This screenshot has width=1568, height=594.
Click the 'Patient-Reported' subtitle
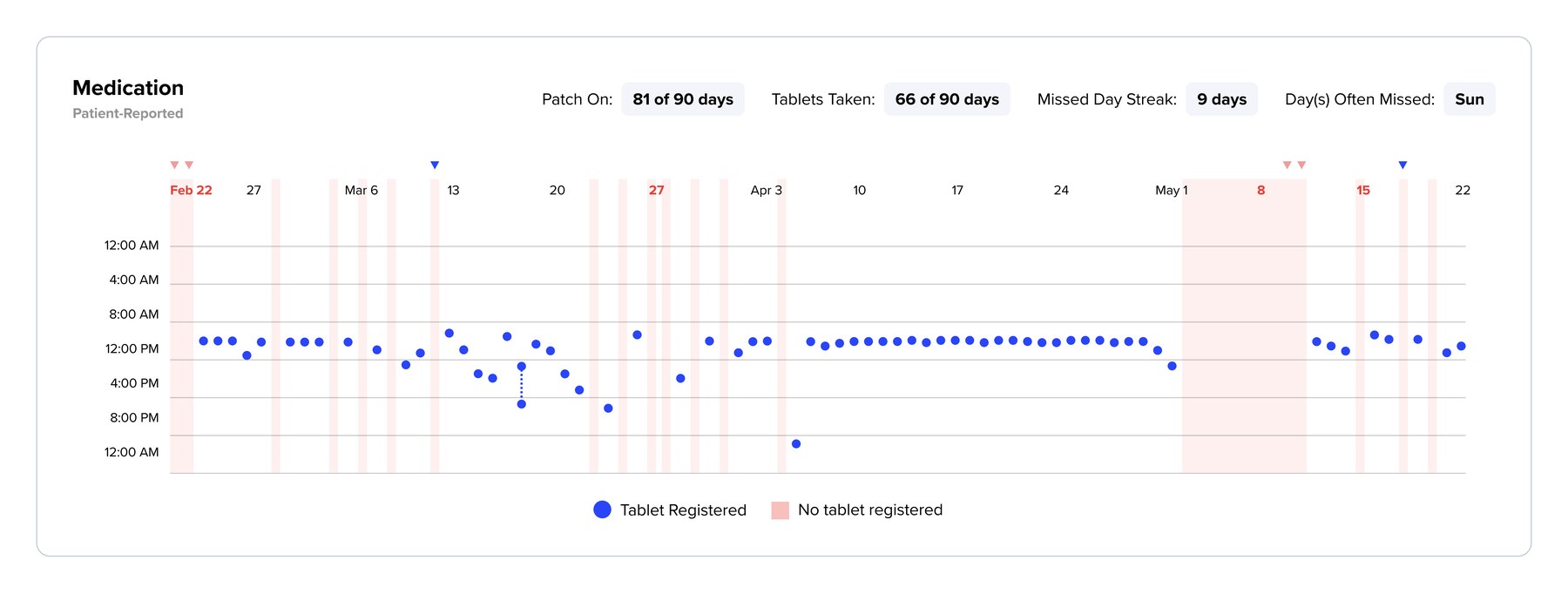pos(128,113)
